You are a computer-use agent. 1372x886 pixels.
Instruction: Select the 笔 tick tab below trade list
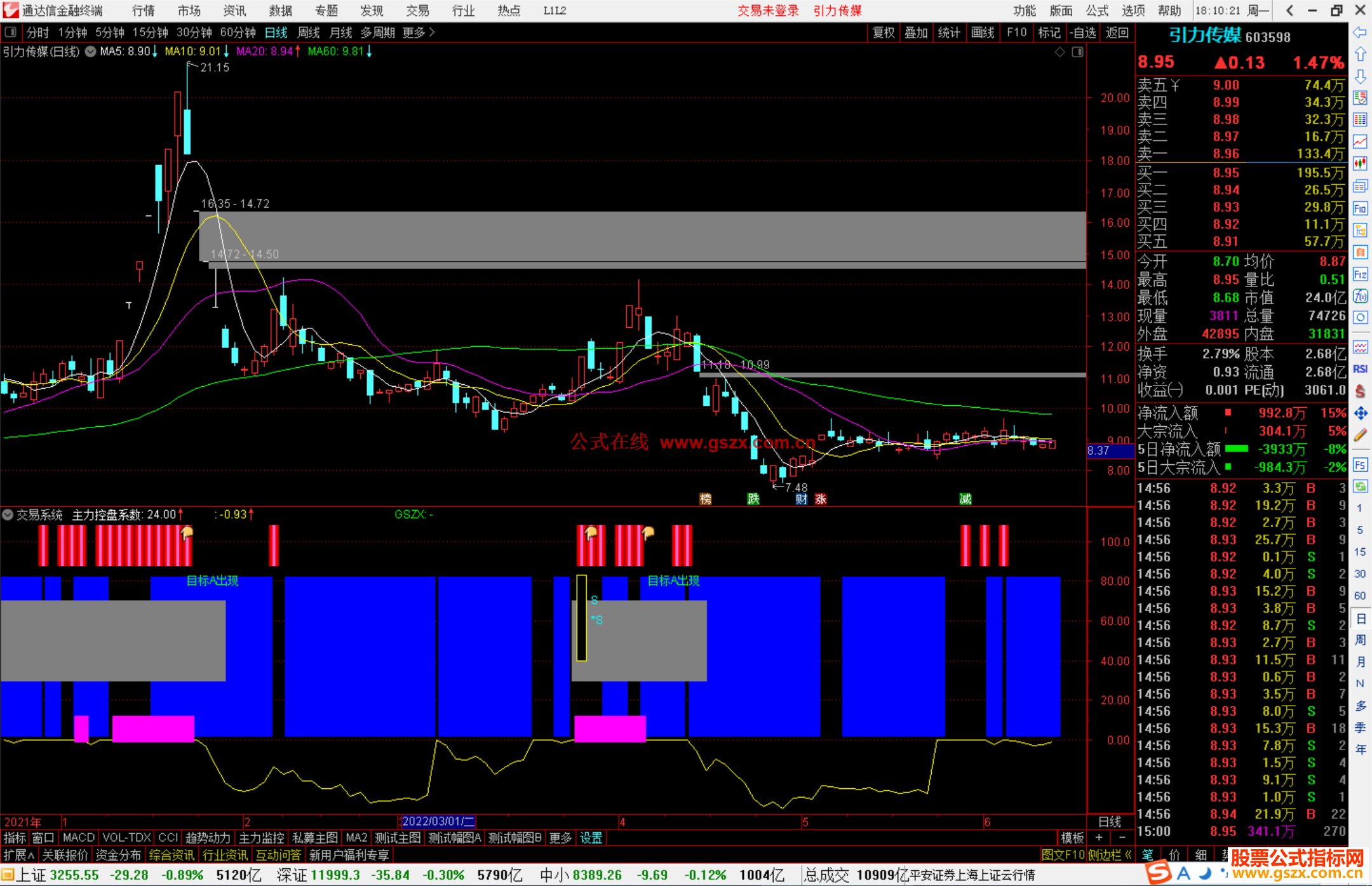tap(1148, 855)
